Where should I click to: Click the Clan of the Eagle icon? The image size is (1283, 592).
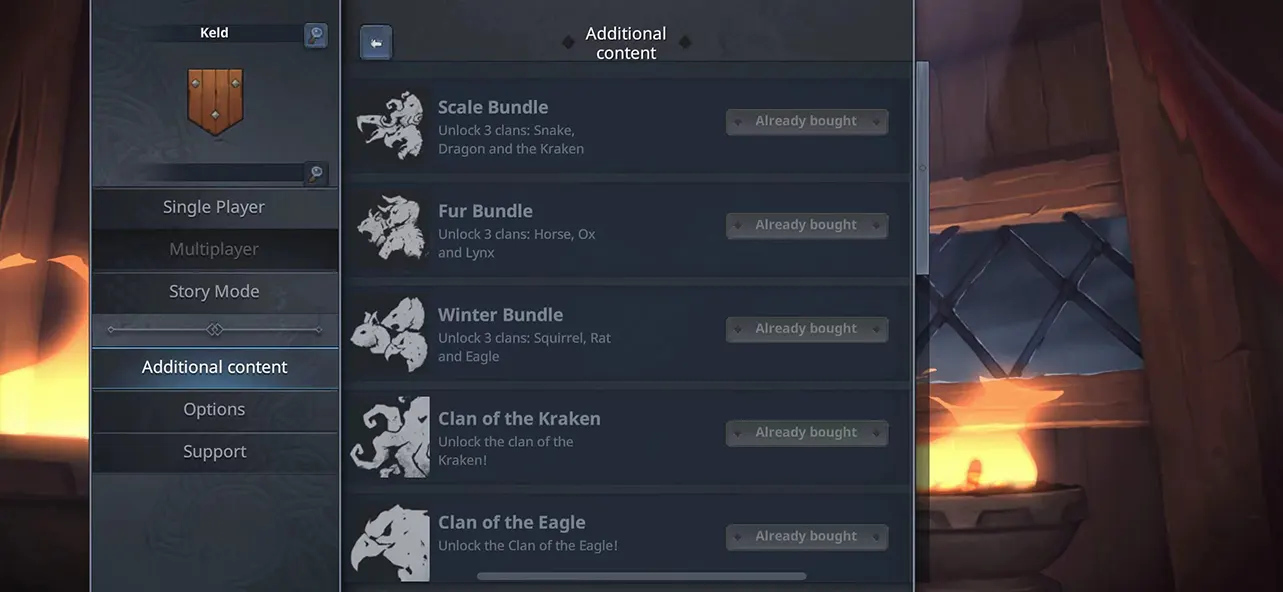coord(390,541)
